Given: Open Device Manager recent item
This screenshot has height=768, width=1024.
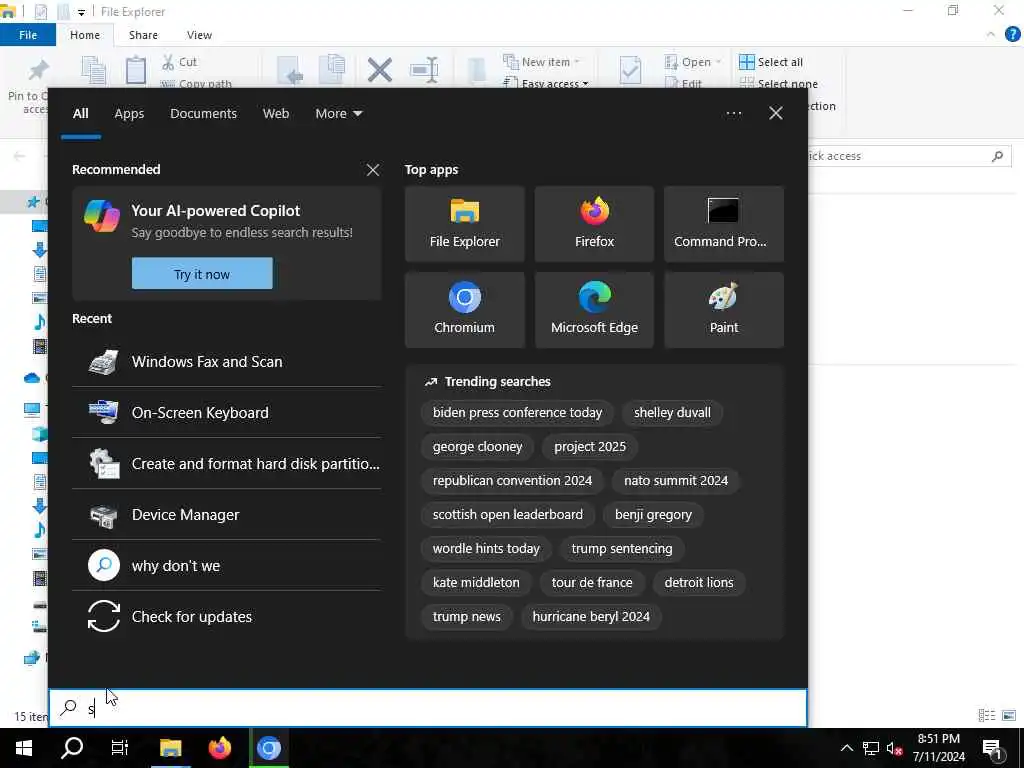Looking at the screenshot, I should click(x=227, y=515).
